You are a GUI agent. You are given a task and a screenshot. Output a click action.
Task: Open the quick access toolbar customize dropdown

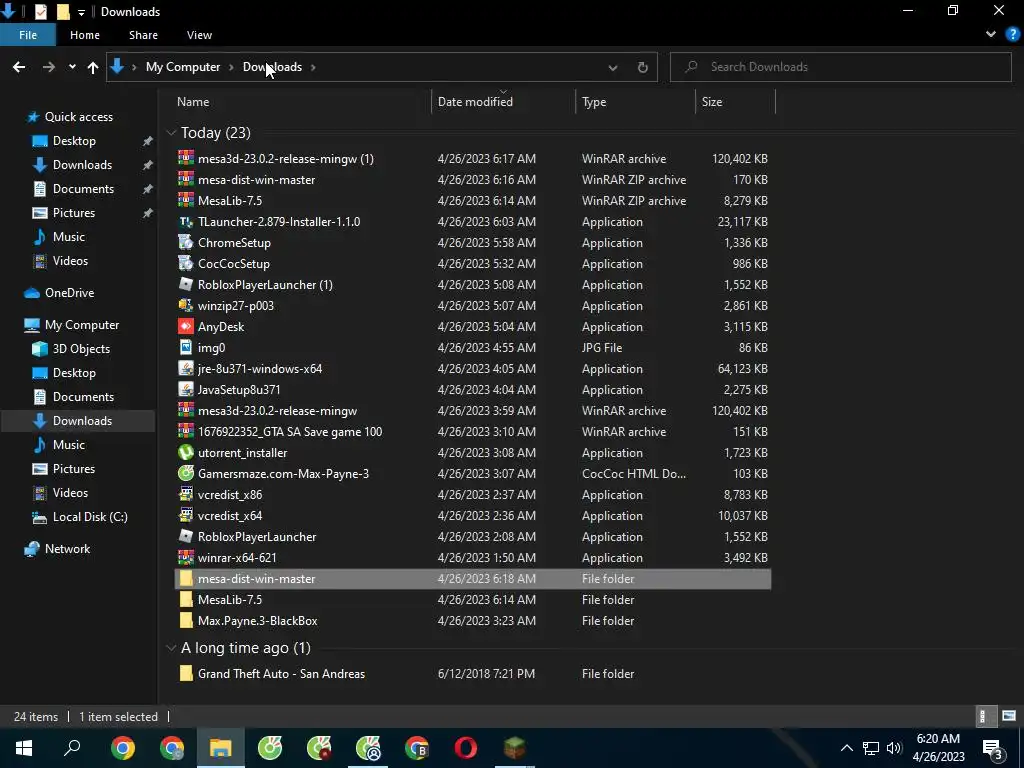click(81, 12)
